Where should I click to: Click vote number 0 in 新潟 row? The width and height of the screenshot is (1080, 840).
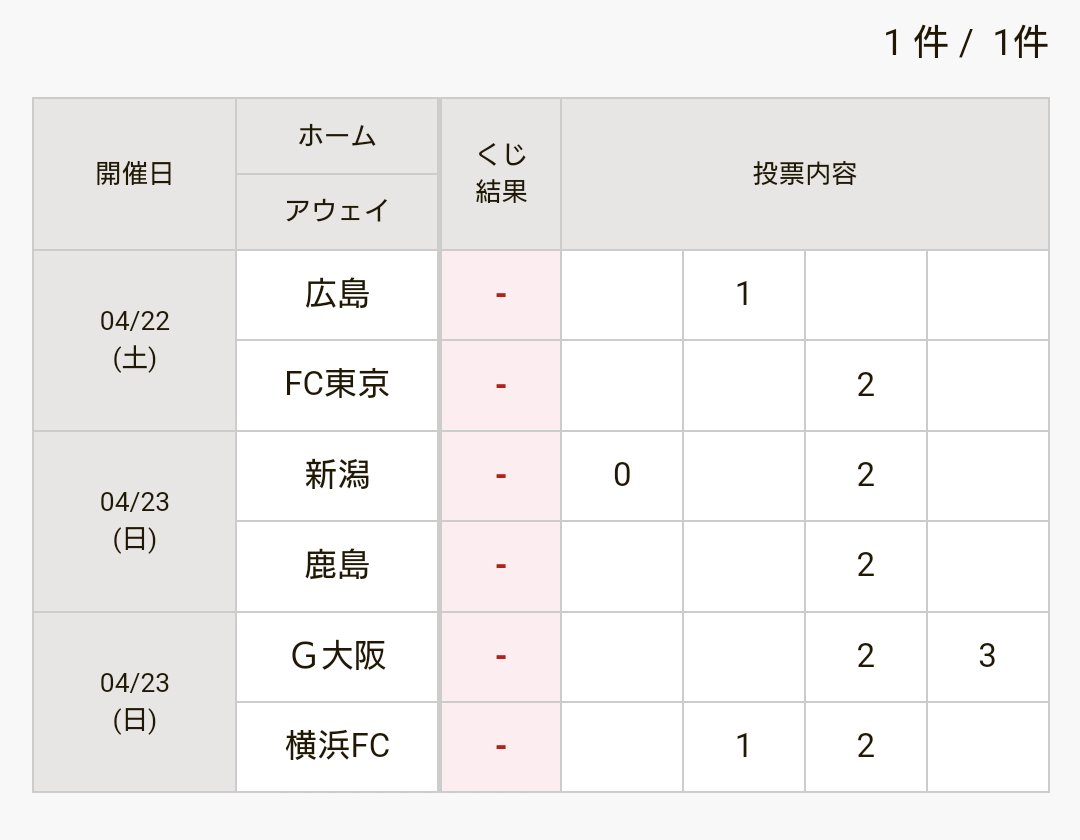[622, 475]
